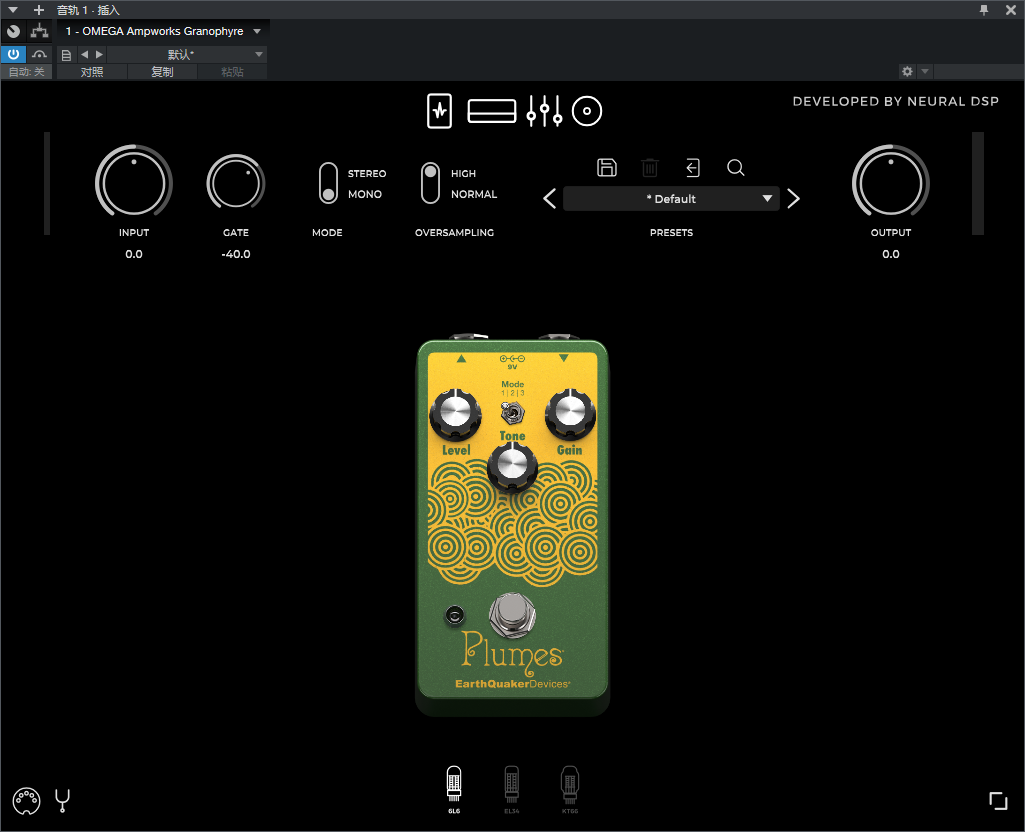Click the 复制 copy button
Viewport: 1025px width, 832px height.
pos(162,72)
